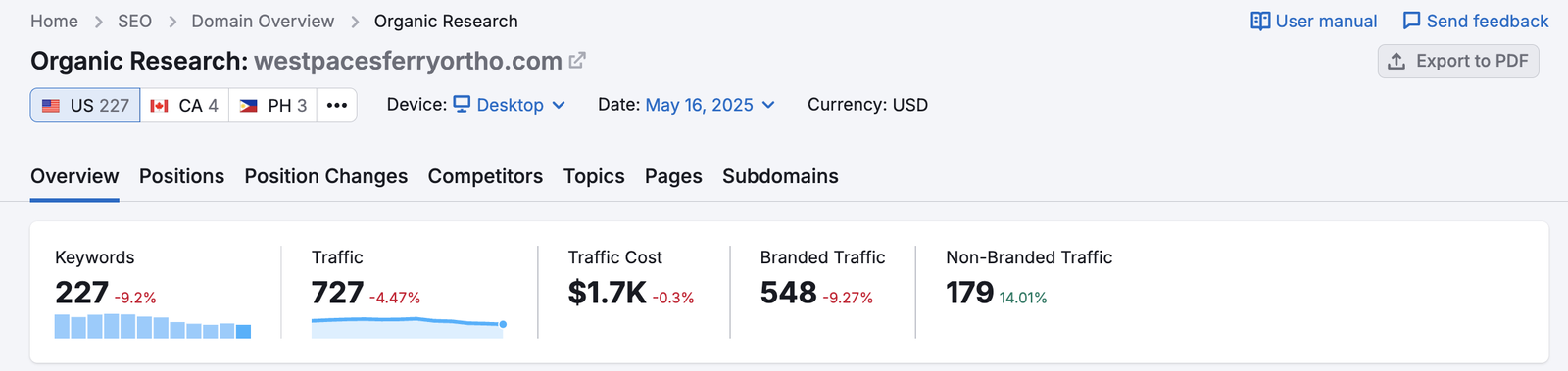The image size is (1568, 371).
Task: Select the Canada flag database CA 4
Action: (x=184, y=105)
